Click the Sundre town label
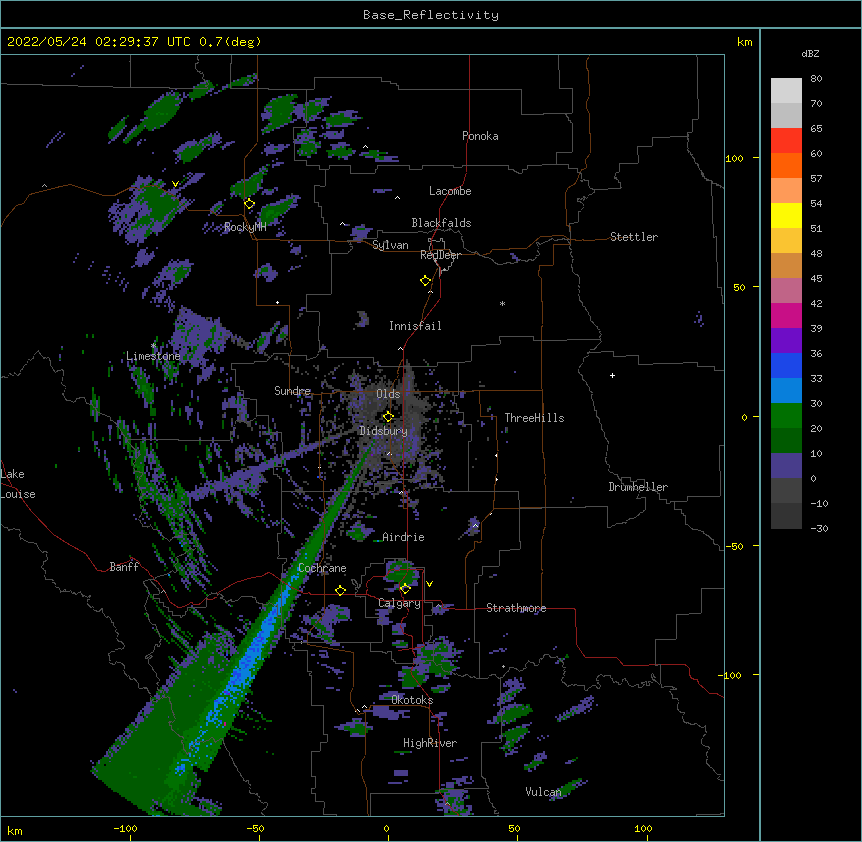862x842 pixels. pyautogui.click(x=292, y=391)
